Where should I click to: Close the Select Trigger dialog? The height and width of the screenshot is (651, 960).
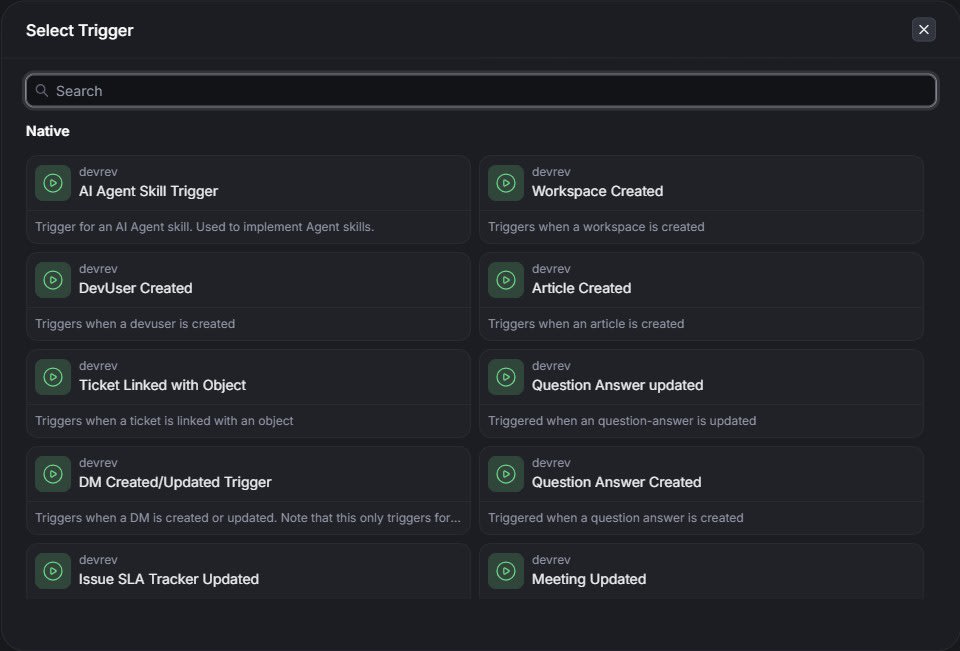924,30
